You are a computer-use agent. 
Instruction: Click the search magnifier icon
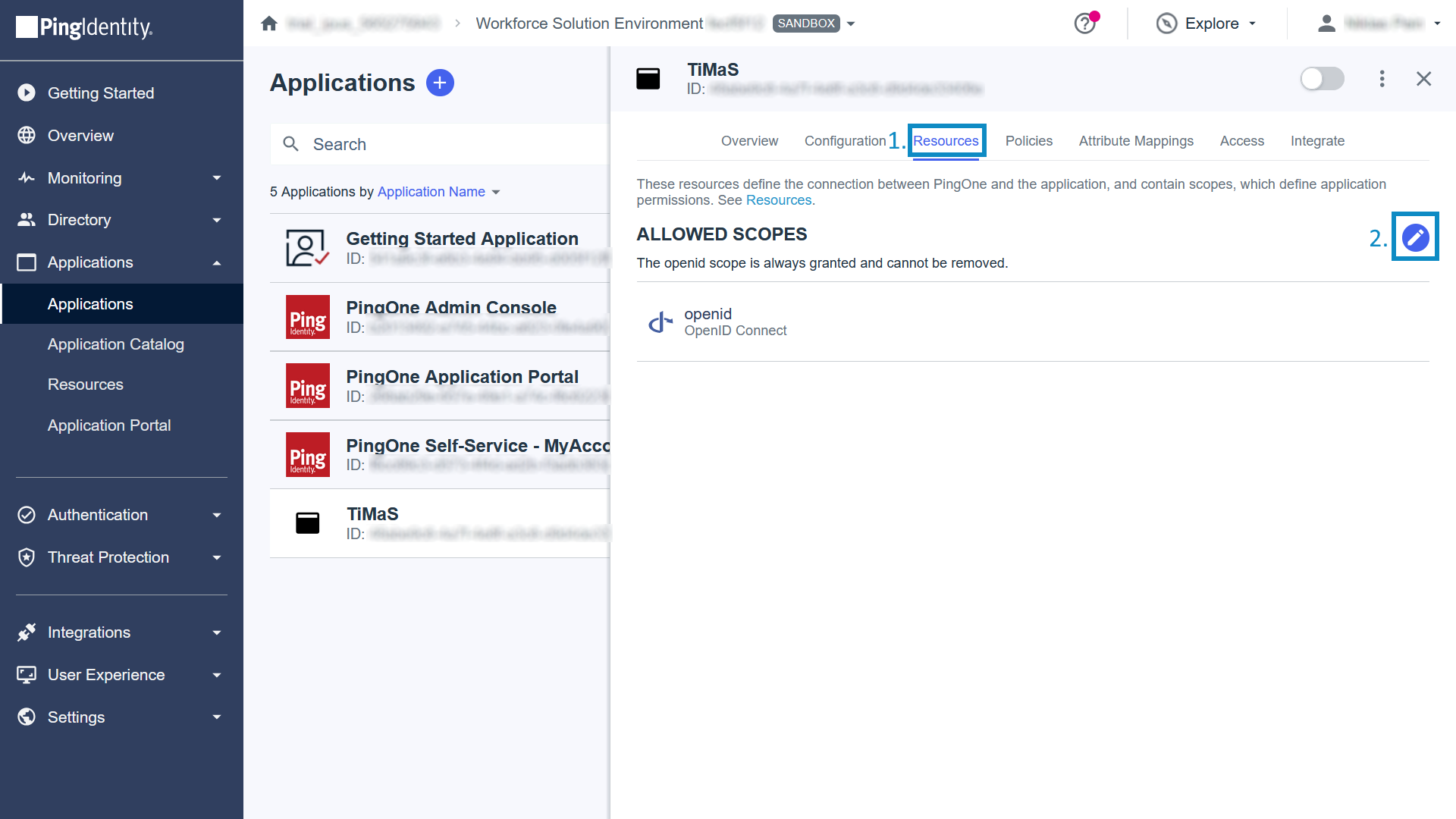point(291,144)
